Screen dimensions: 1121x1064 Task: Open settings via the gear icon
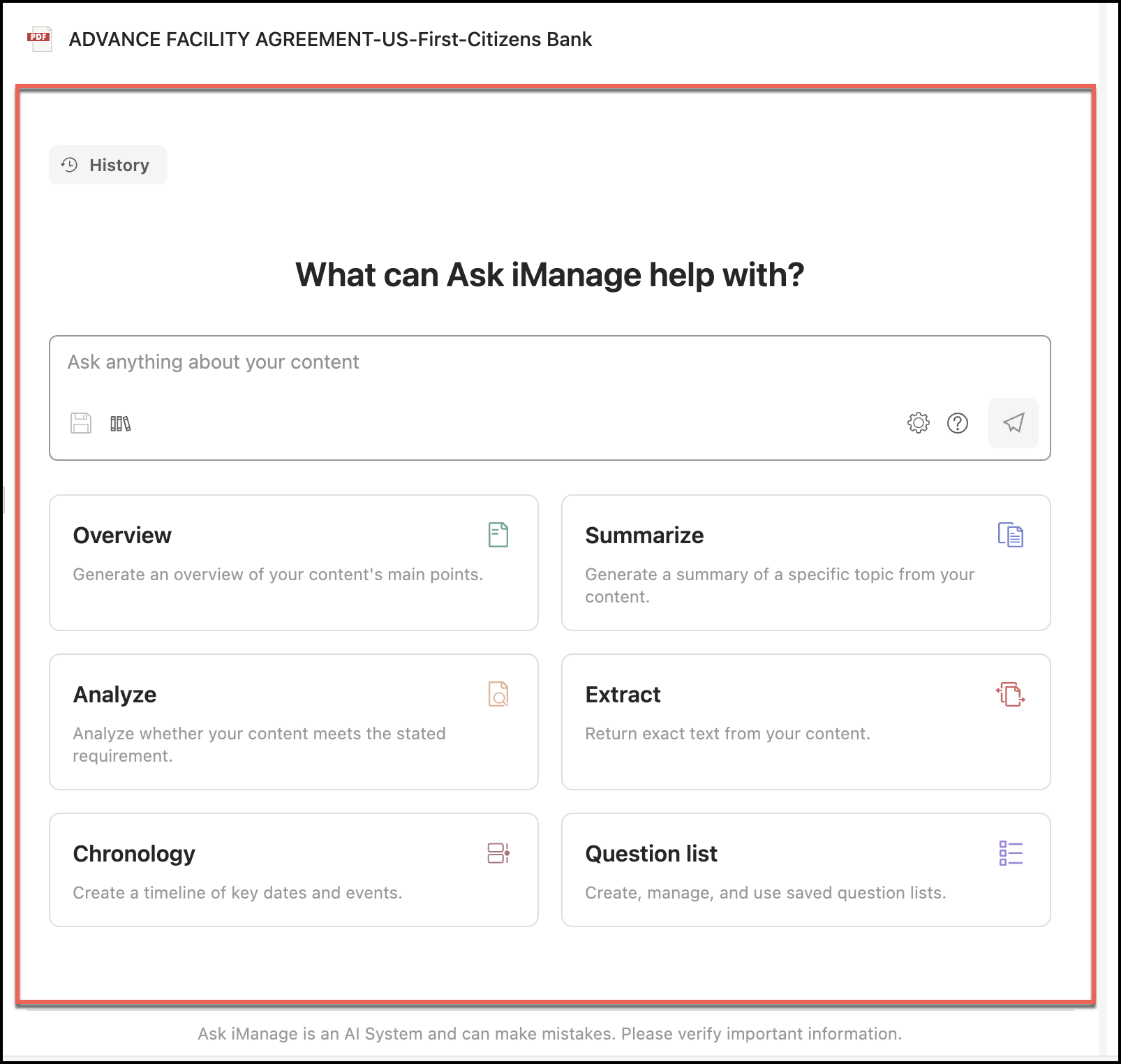918,423
